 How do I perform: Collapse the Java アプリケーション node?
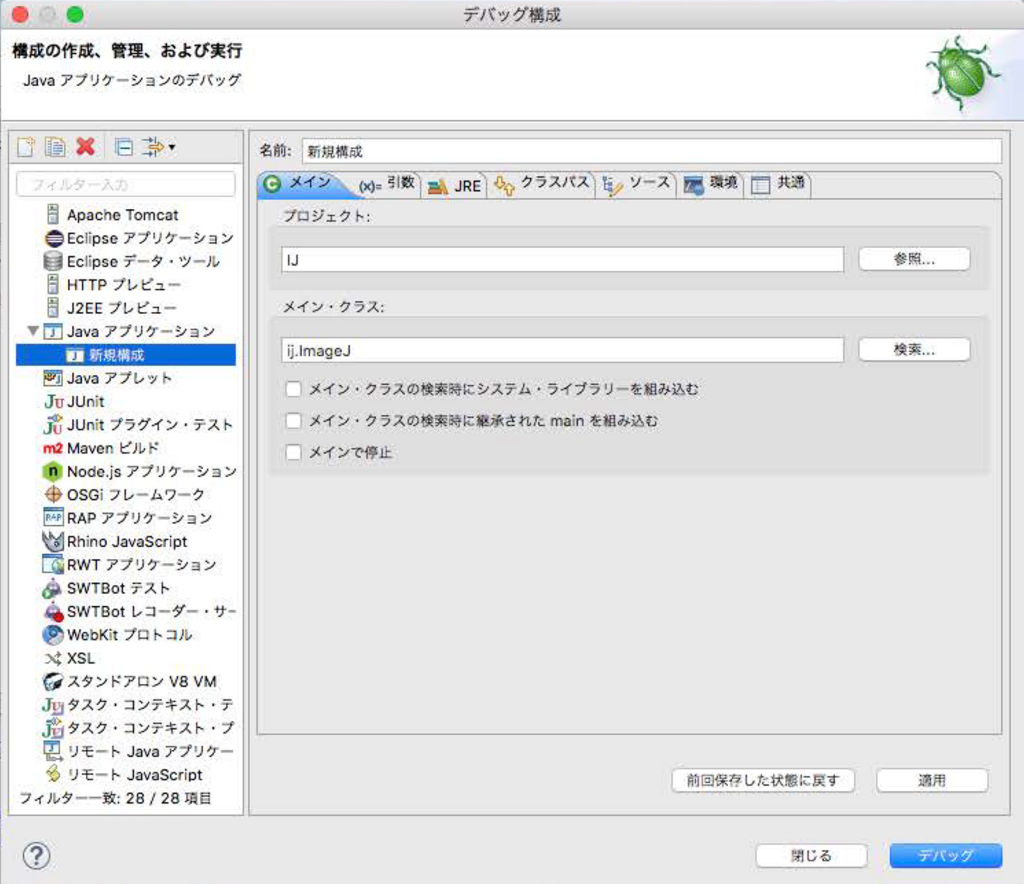[33, 331]
